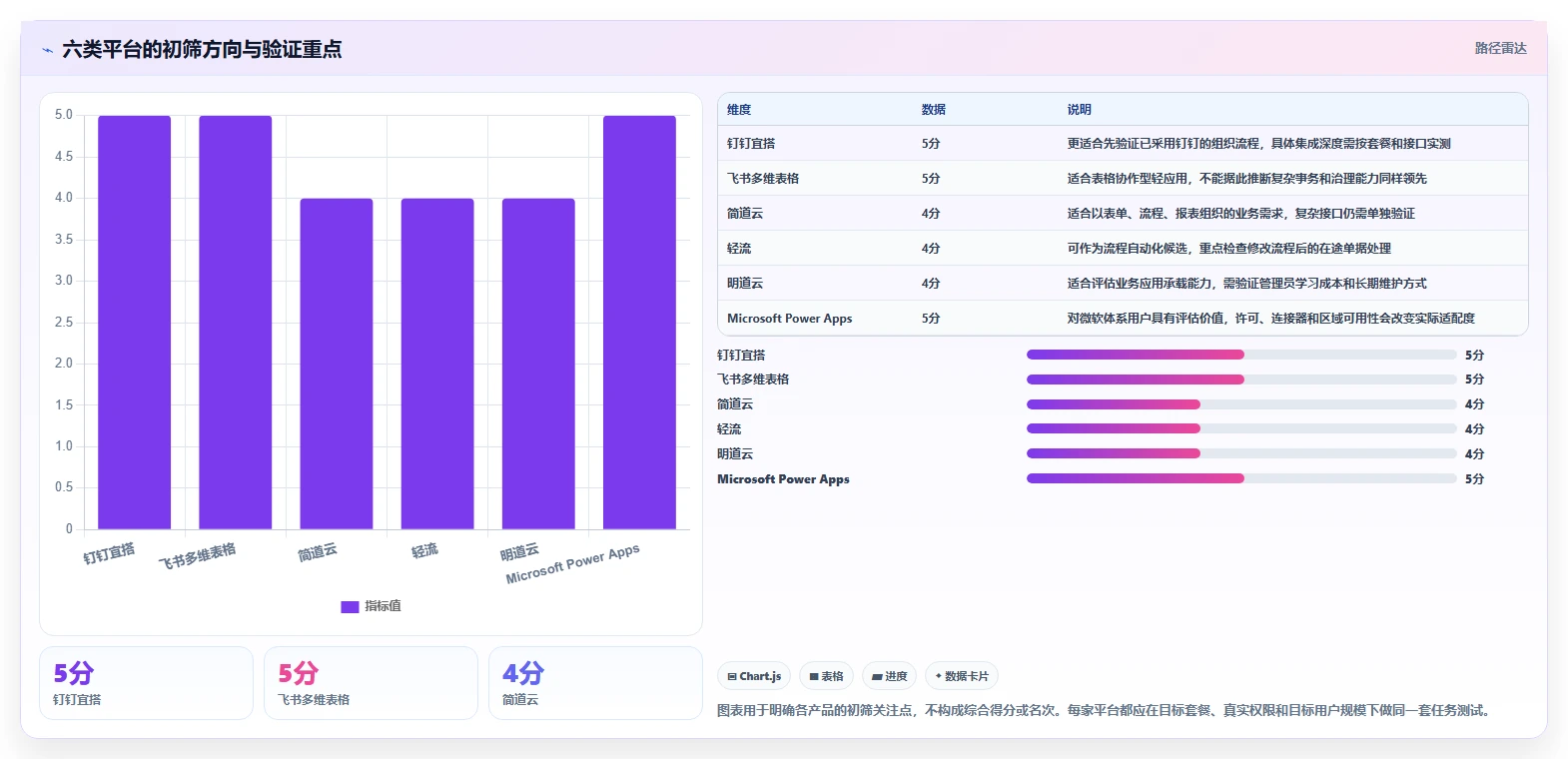1568x759 pixels.
Task: Click the 轻流 x-axis label under the chart
Action: tap(424, 550)
